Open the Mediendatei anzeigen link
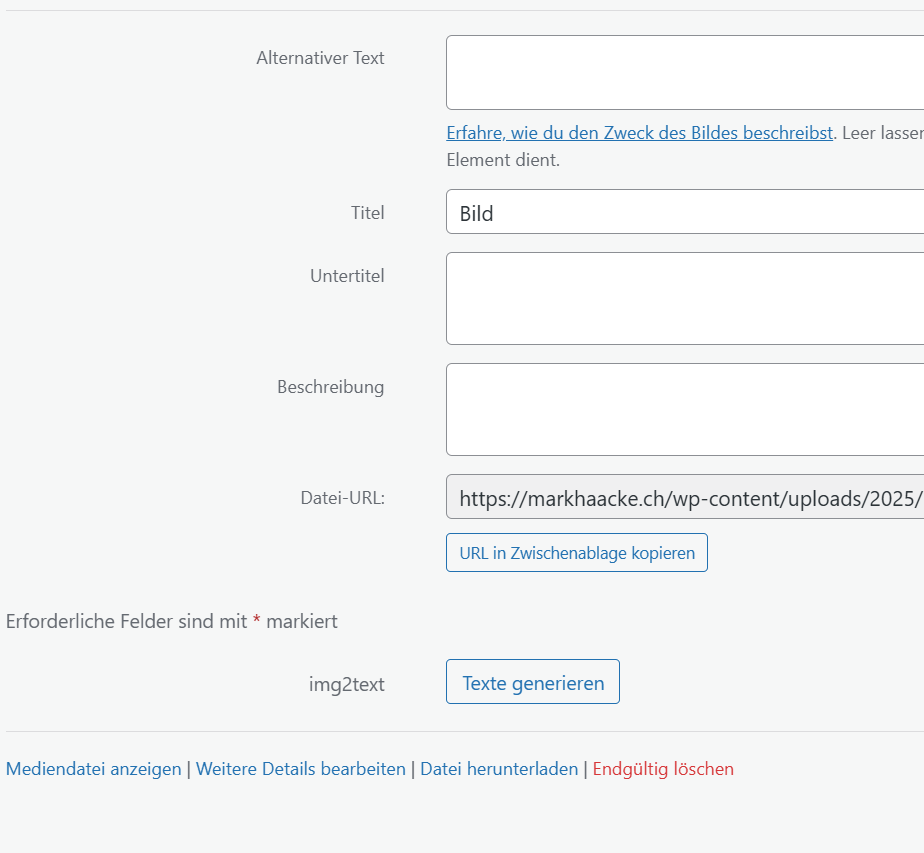 pos(94,769)
